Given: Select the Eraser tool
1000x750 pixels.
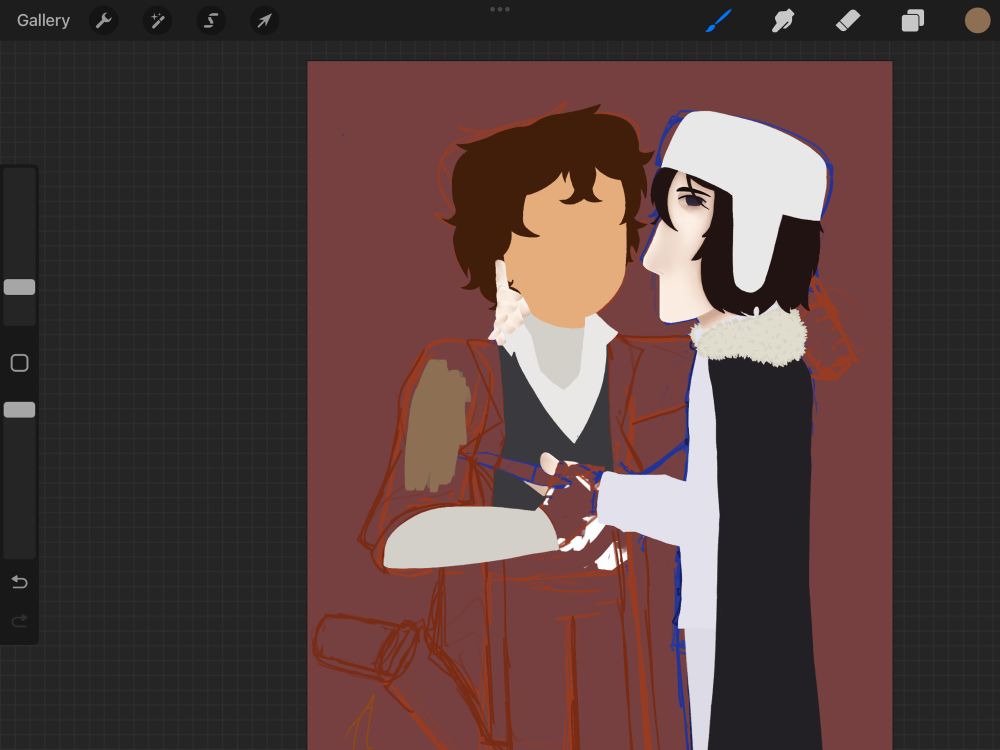Looking at the screenshot, I should point(848,20).
